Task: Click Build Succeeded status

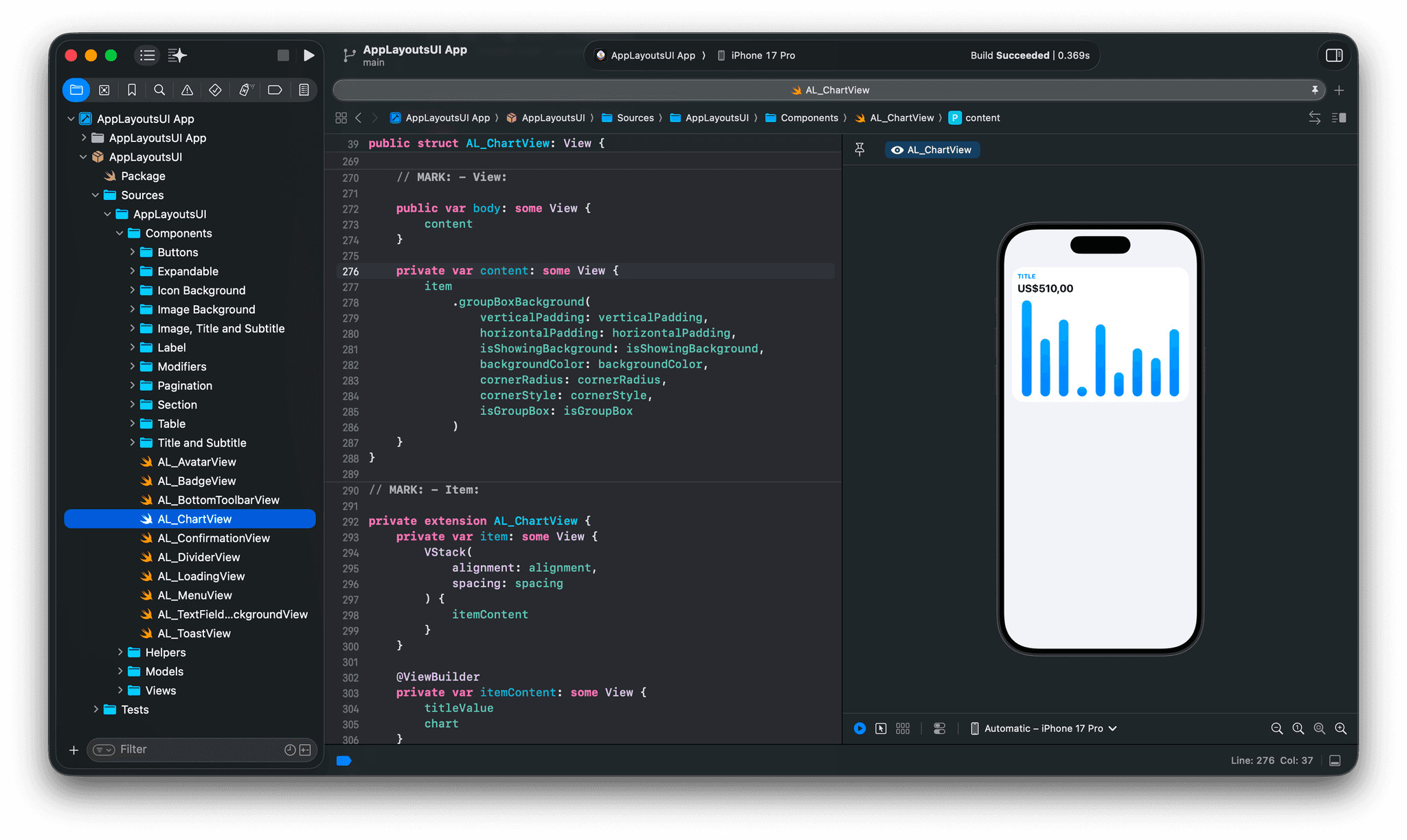Action: pyautogui.click(x=1029, y=56)
